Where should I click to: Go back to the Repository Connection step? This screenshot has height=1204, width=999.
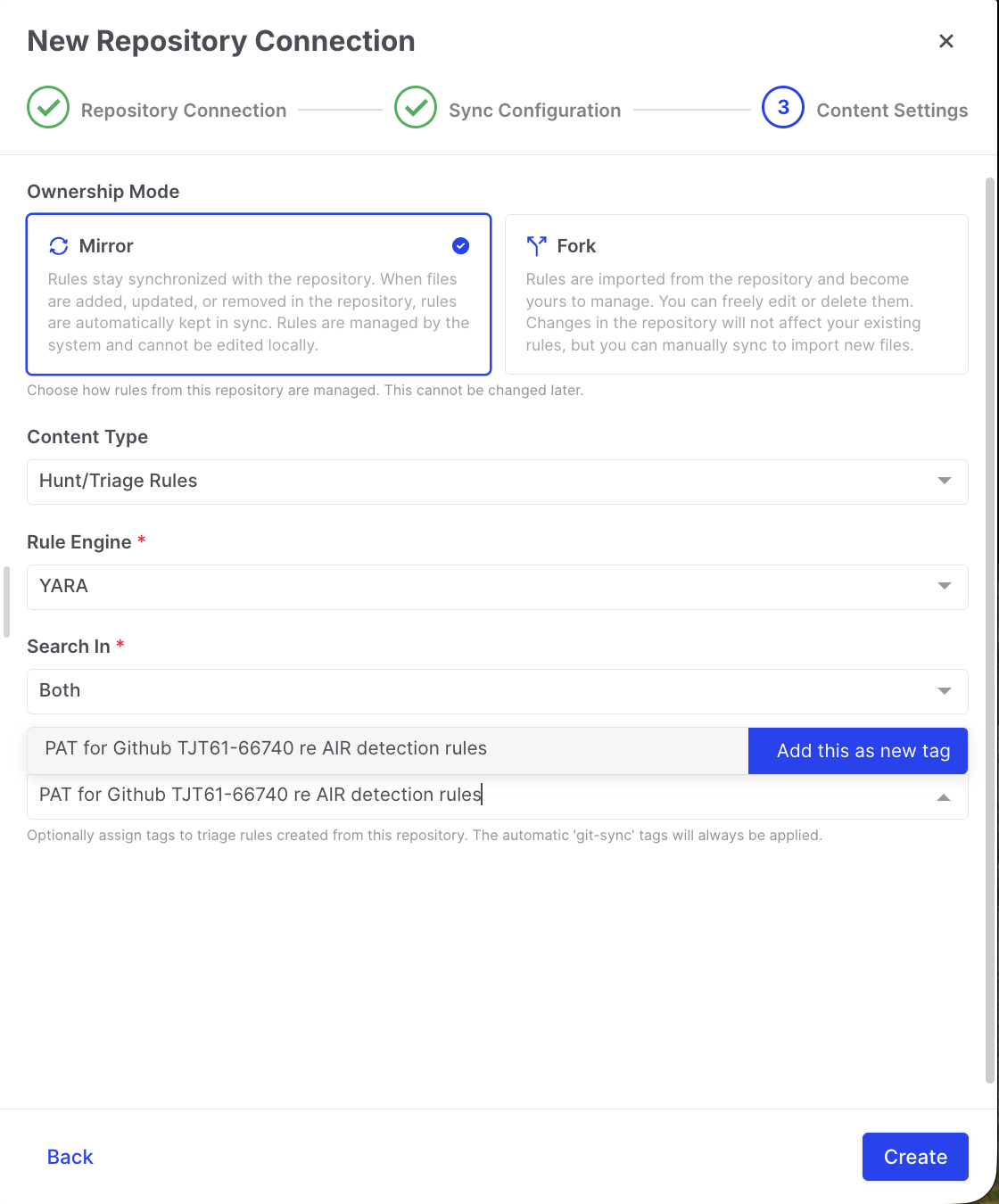184,110
